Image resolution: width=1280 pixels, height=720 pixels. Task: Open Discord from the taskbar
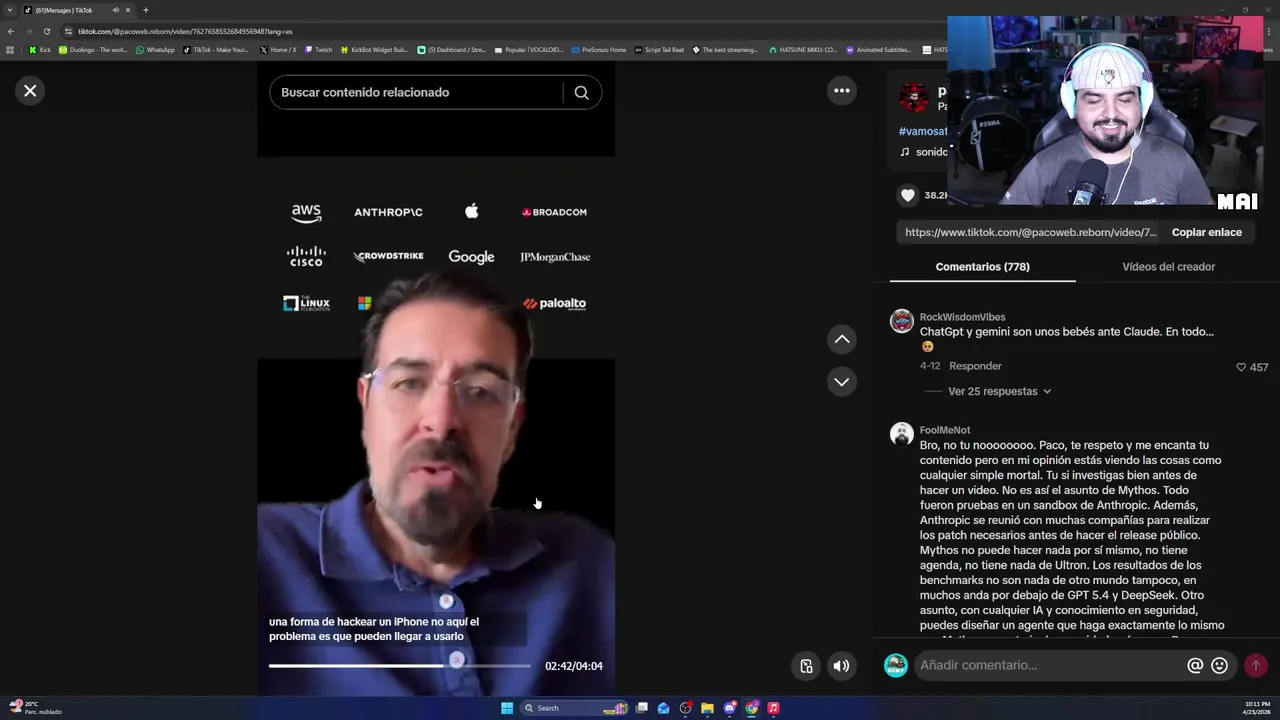coord(729,708)
